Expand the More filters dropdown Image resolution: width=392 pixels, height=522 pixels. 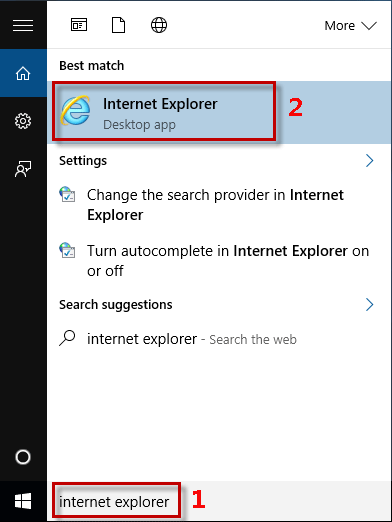[x=350, y=26]
